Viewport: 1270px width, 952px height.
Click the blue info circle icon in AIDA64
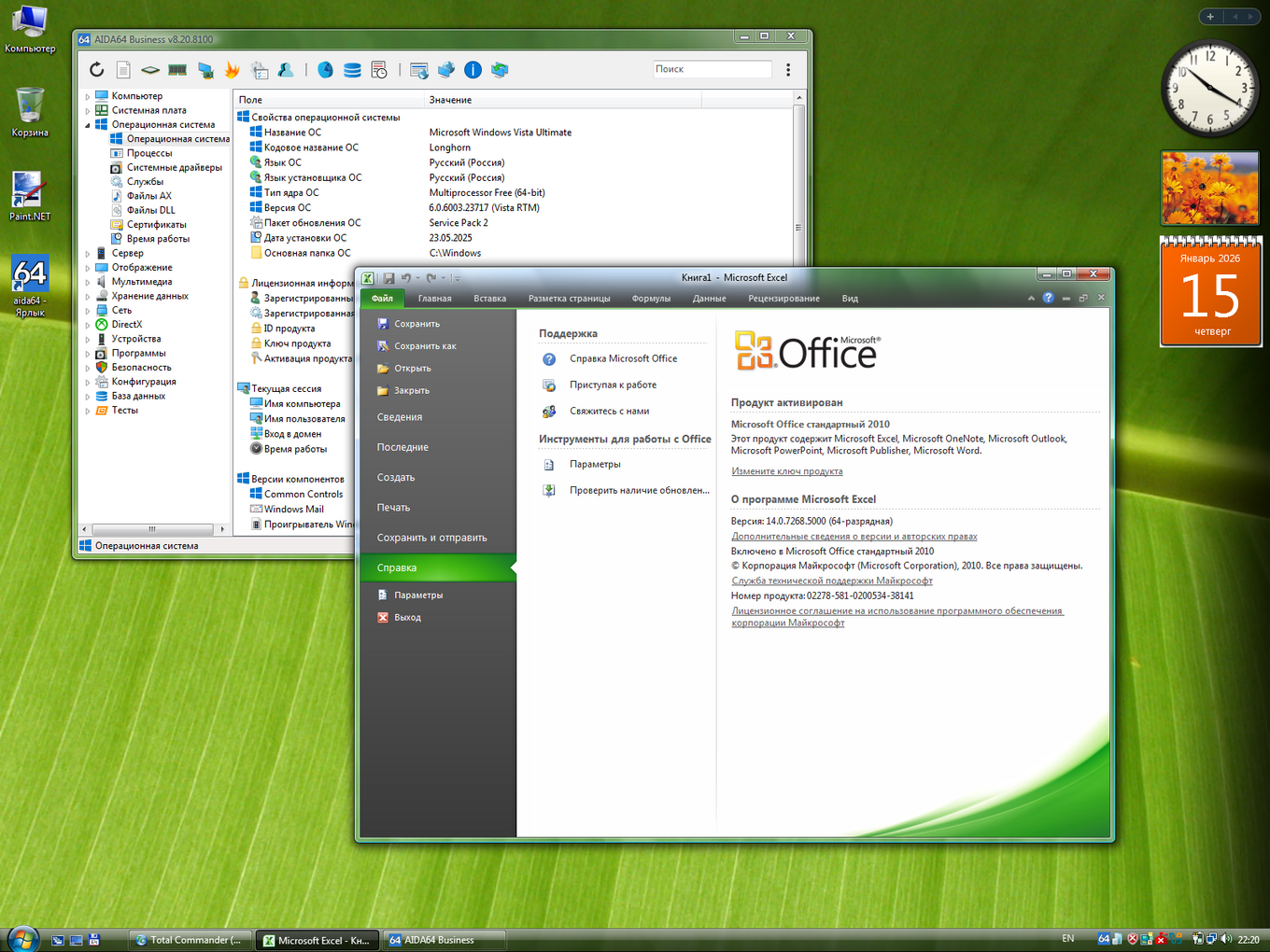[473, 70]
